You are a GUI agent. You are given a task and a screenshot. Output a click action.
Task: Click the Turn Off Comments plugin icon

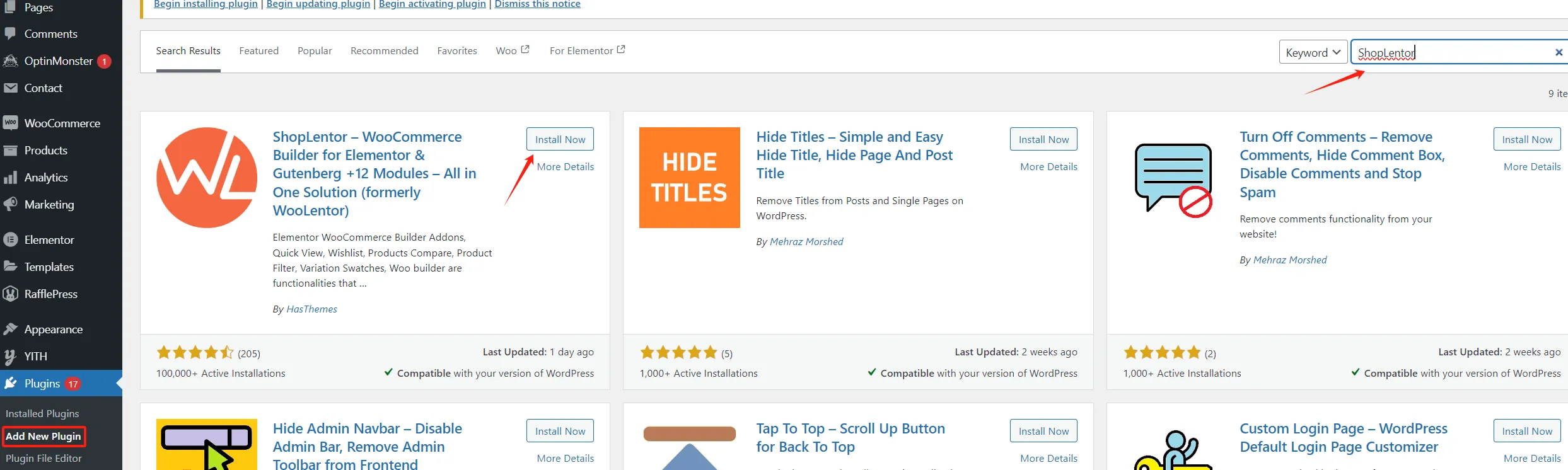1173,180
